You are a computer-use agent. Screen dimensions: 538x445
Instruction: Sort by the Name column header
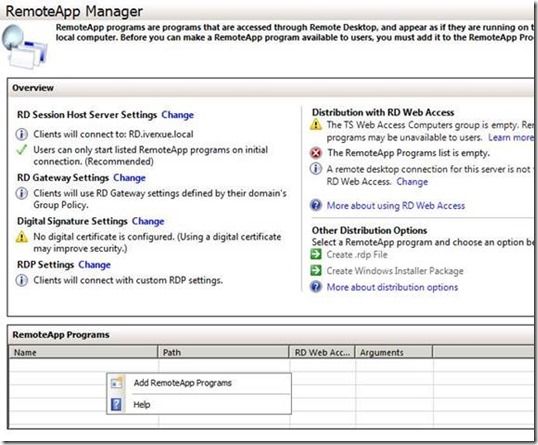83,352
